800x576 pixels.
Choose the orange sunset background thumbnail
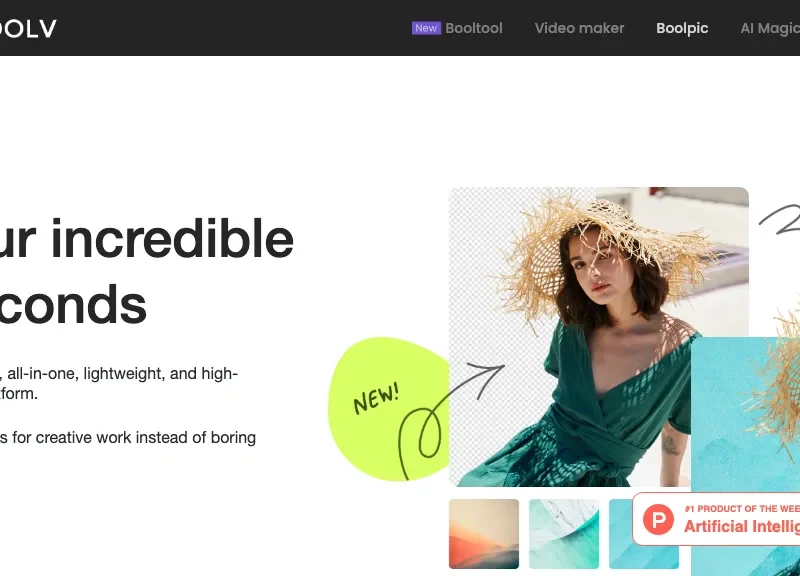484,534
